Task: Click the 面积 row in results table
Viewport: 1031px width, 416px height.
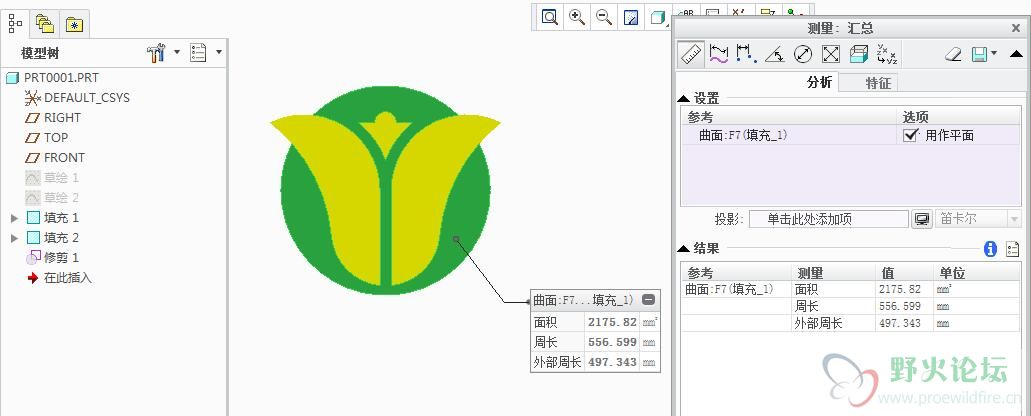Action: (851, 289)
